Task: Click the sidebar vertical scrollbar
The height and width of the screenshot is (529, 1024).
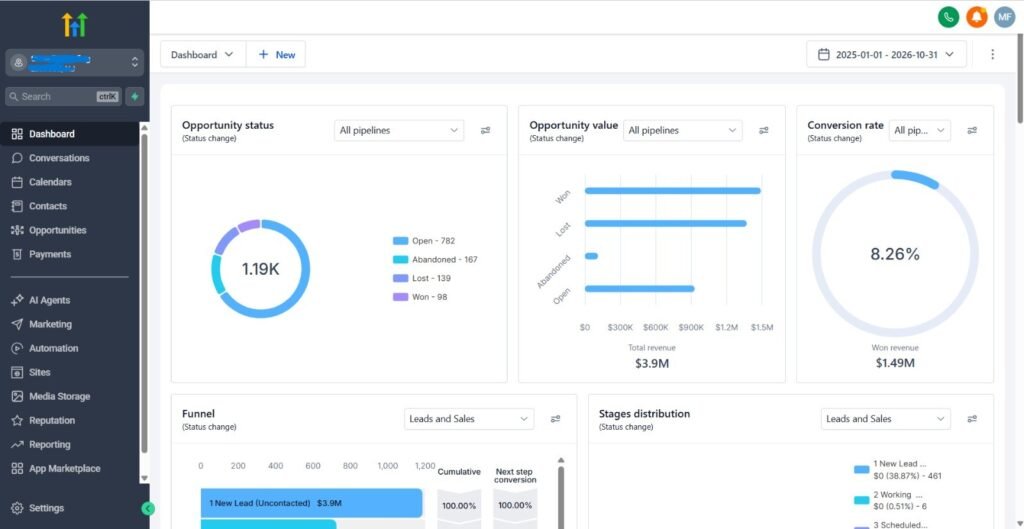Action: 144,294
